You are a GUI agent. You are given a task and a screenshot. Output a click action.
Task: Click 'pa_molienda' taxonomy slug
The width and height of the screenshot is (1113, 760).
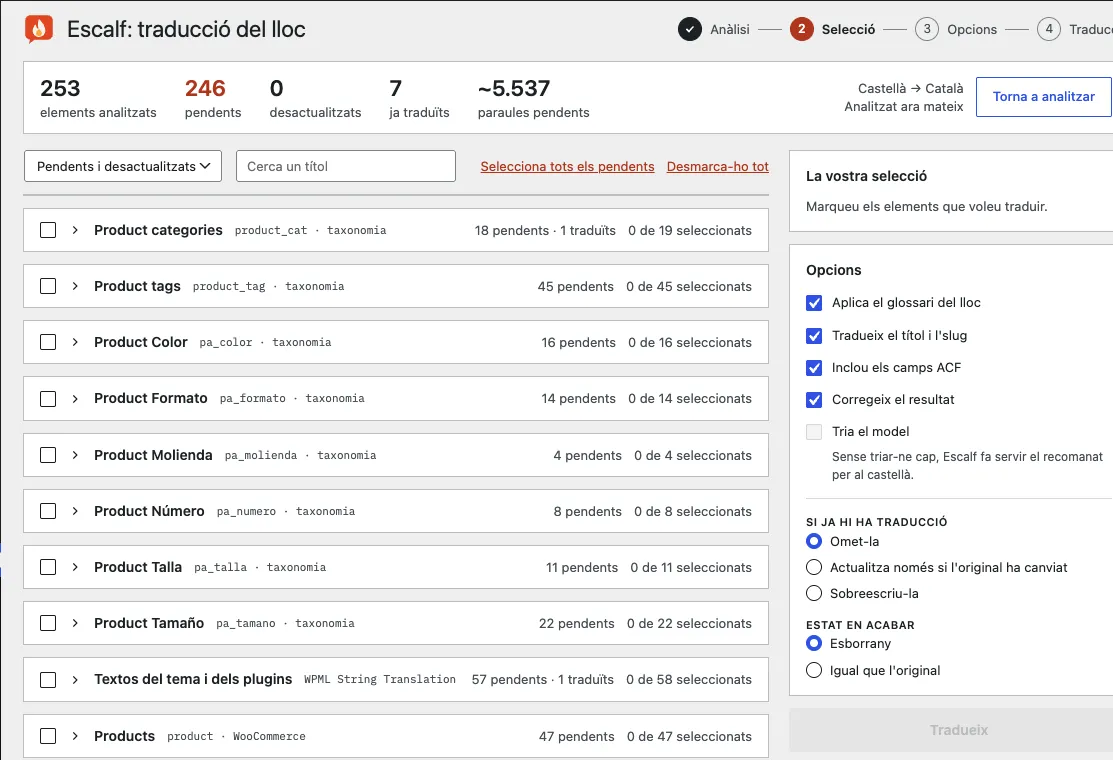[x=261, y=456]
